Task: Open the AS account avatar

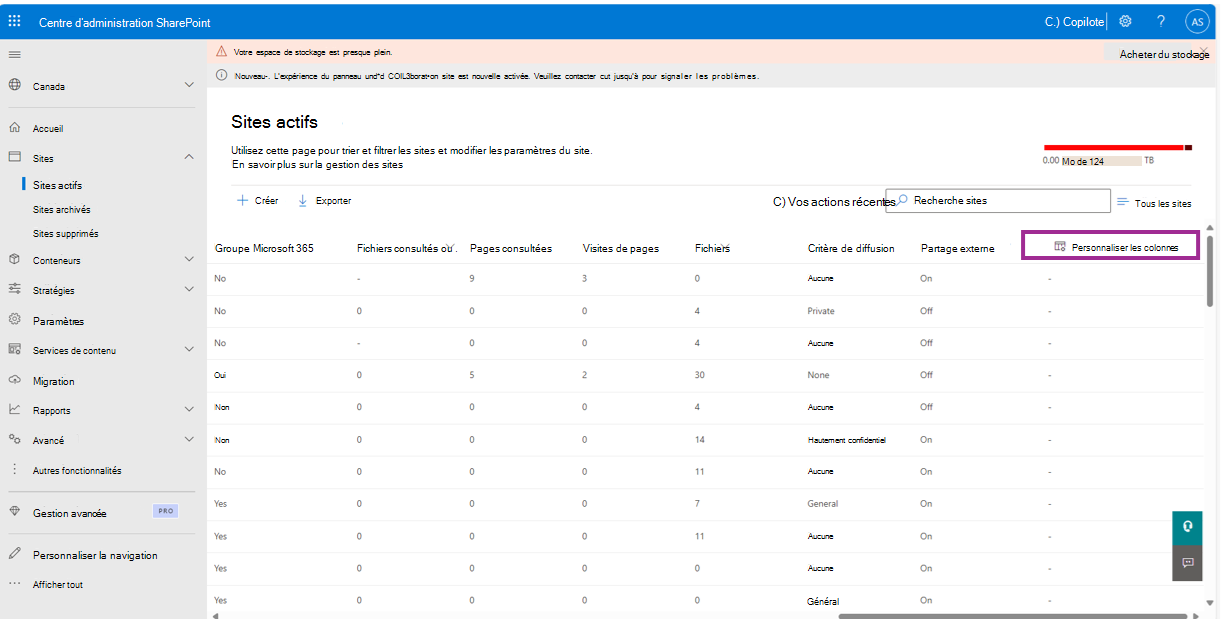Action: (x=1196, y=21)
